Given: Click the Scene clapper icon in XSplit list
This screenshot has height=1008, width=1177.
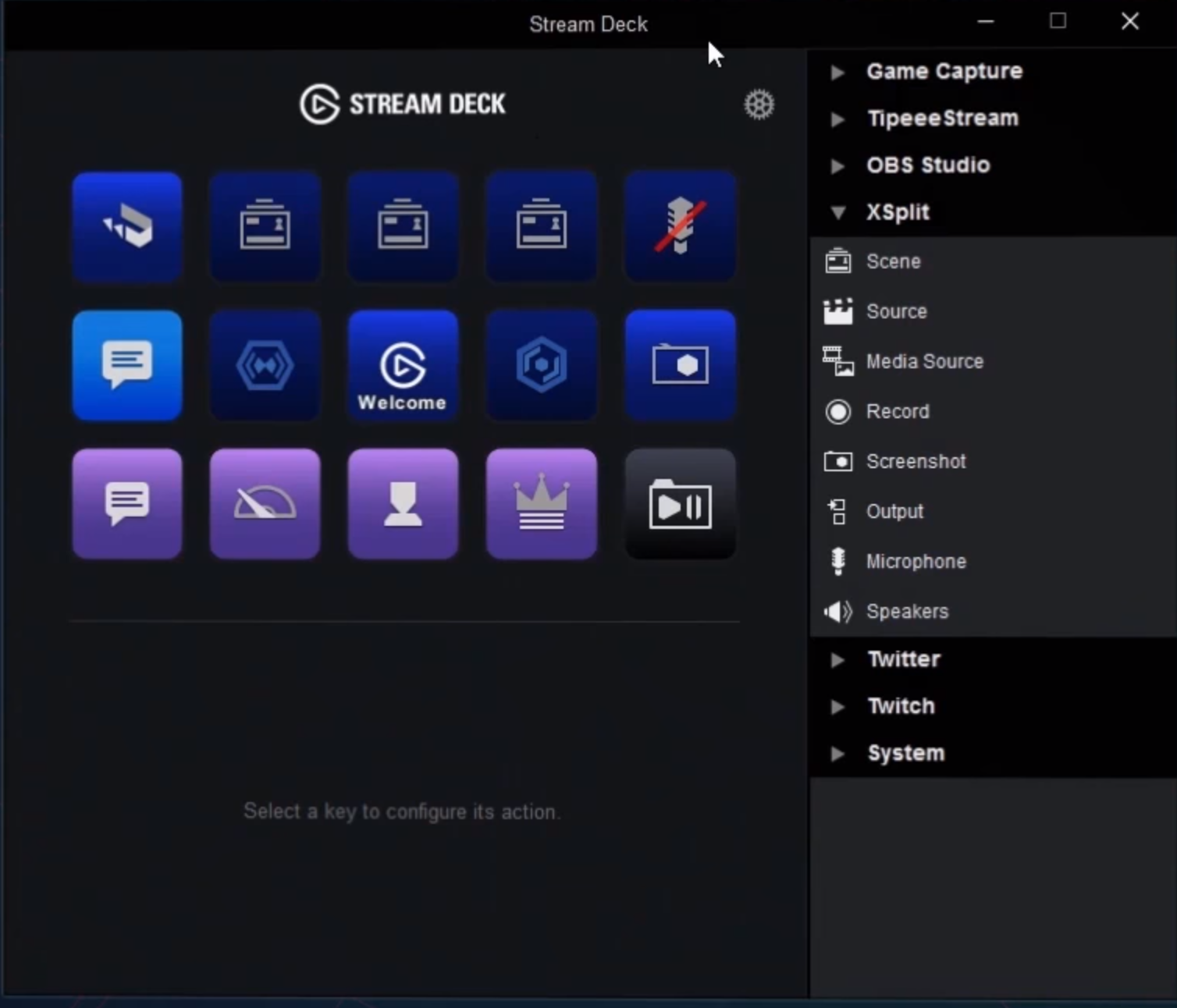Looking at the screenshot, I should 838,261.
